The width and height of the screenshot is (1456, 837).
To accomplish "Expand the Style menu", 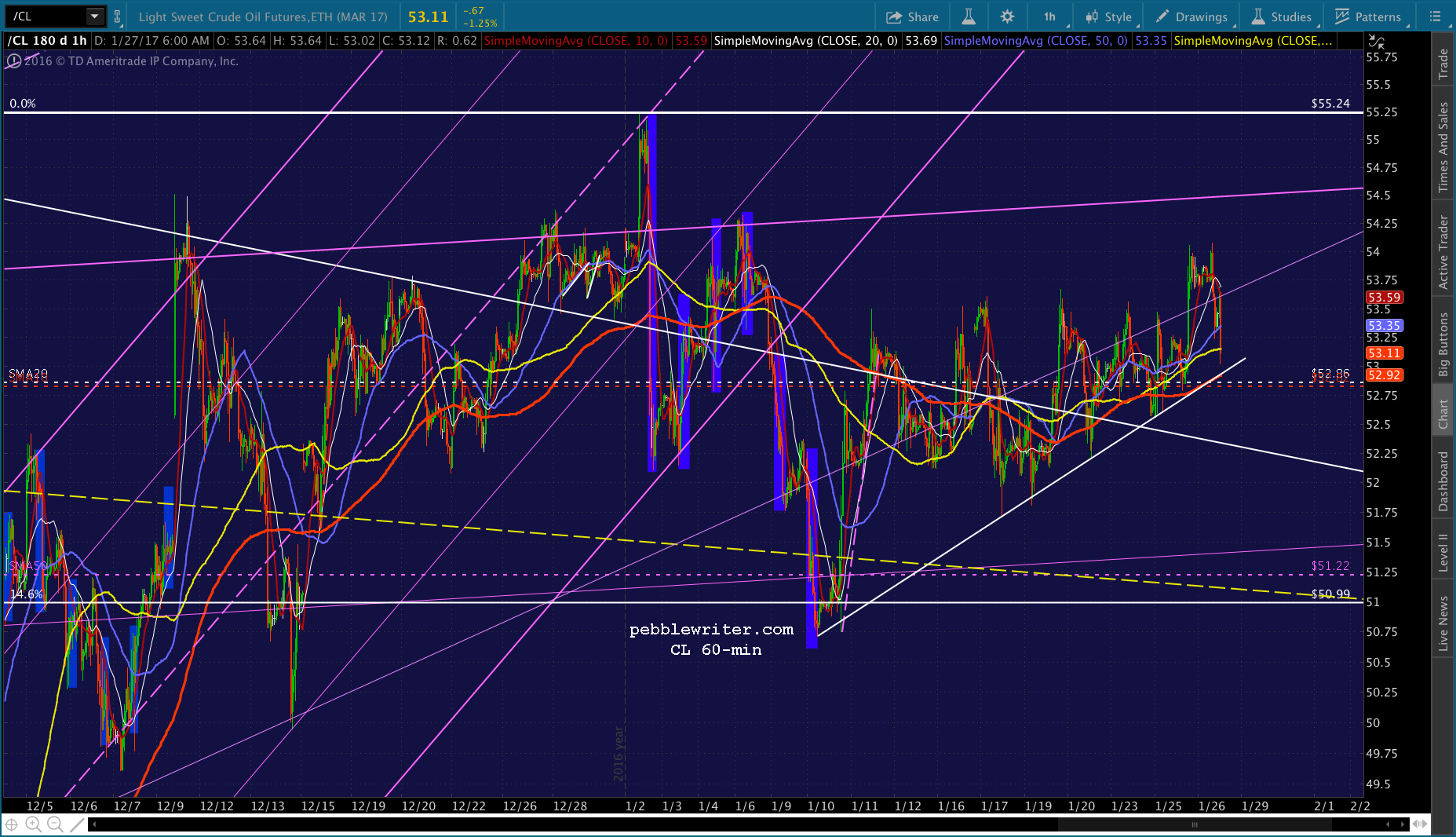I will 1109,16.
